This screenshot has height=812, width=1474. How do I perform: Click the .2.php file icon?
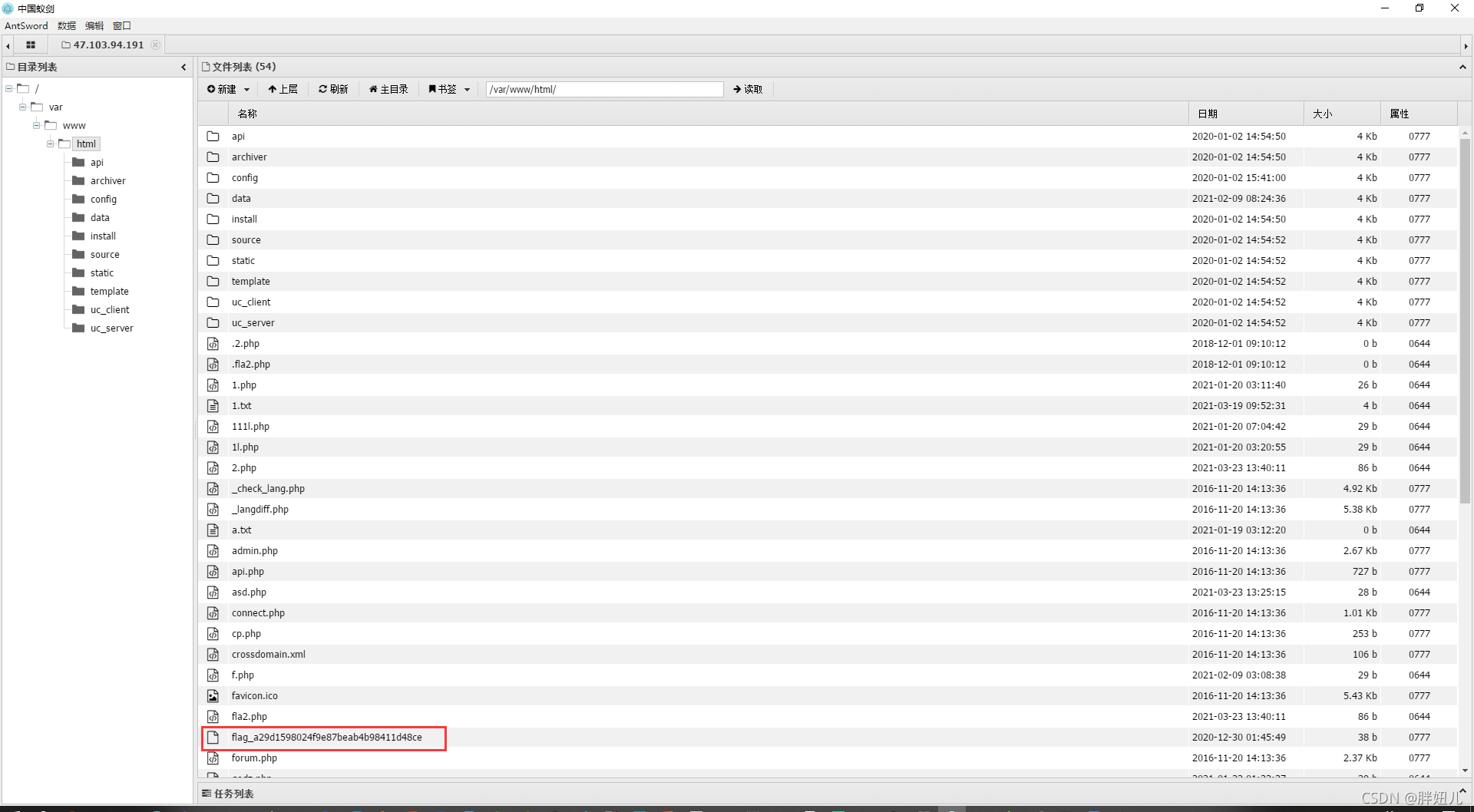pos(213,343)
